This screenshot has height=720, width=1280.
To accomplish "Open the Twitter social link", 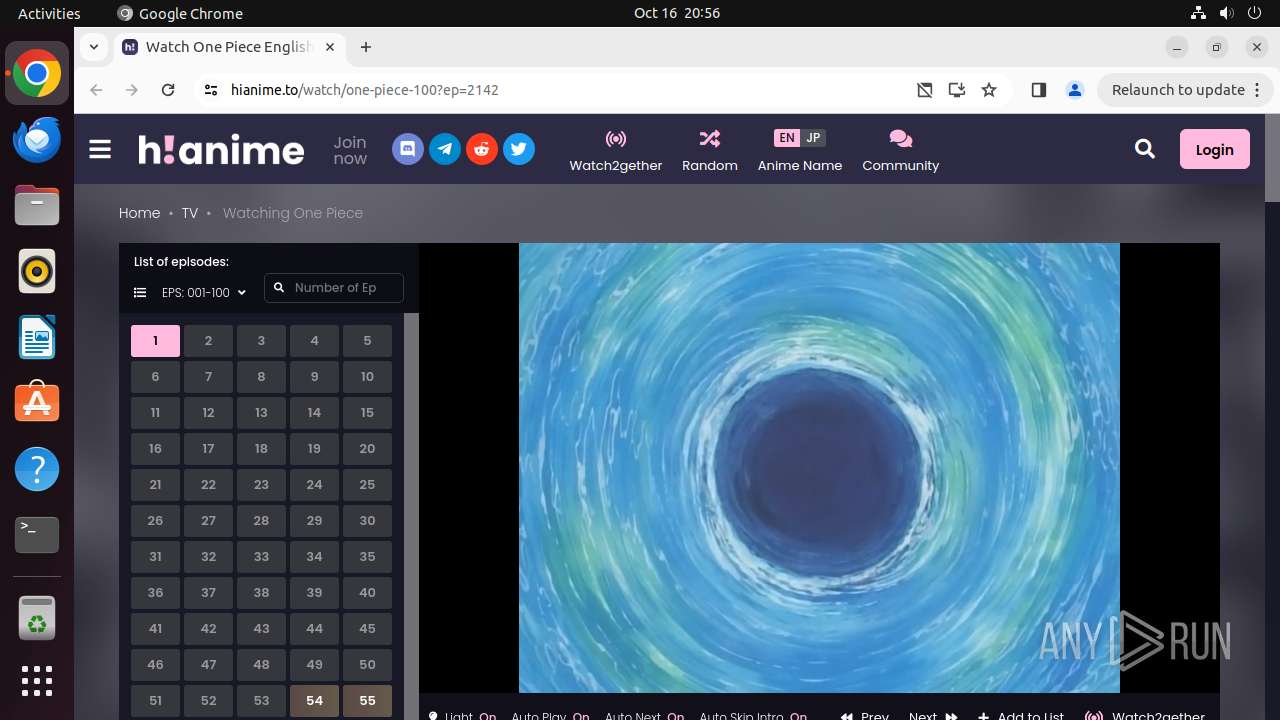I will pyautogui.click(x=519, y=150).
